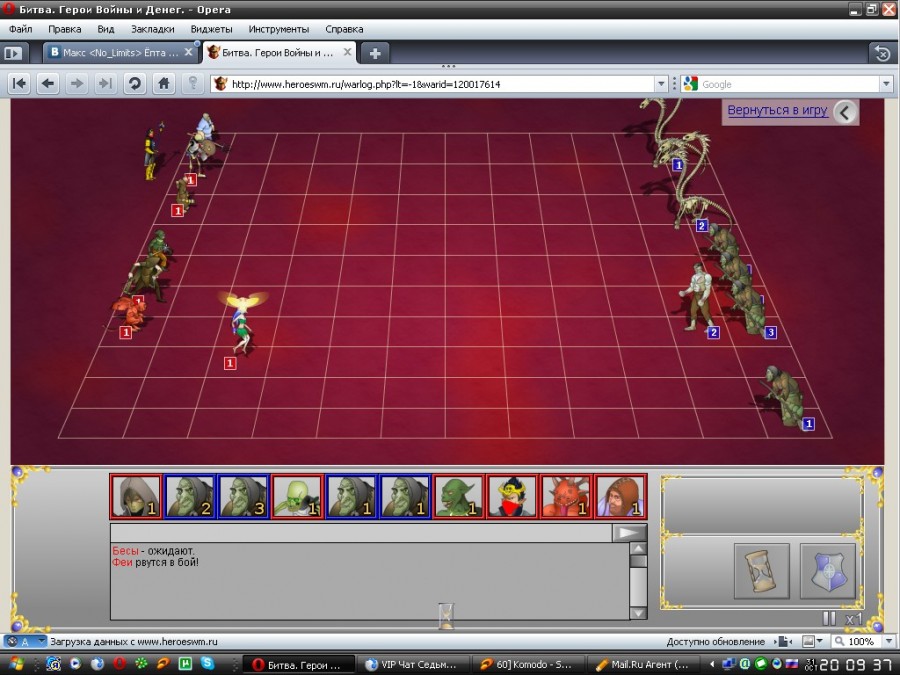900x675 pixels.
Task: Select hag portrait with count 2
Action: coord(190,496)
